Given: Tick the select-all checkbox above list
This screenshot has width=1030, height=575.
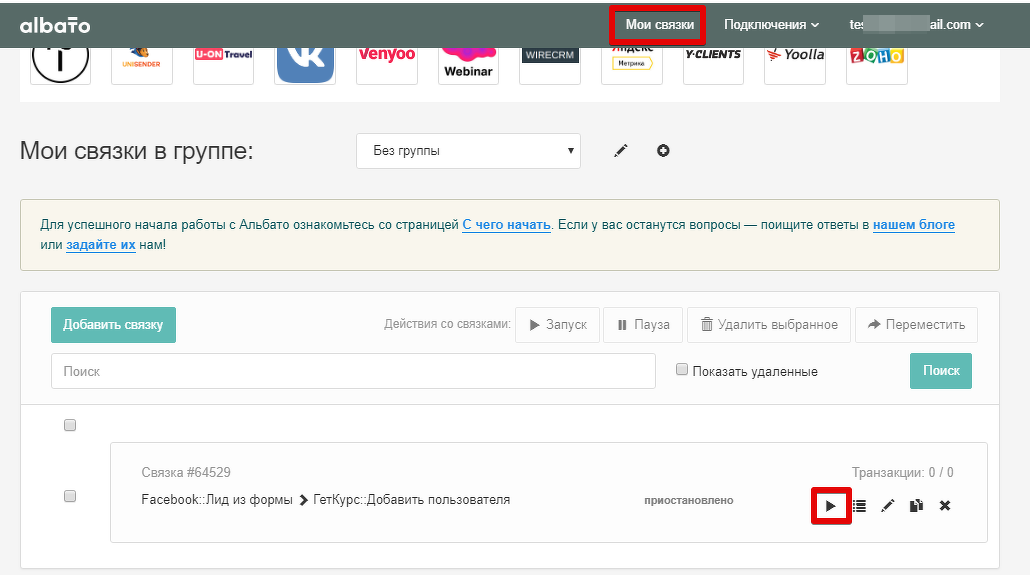Looking at the screenshot, I should 70,425.
